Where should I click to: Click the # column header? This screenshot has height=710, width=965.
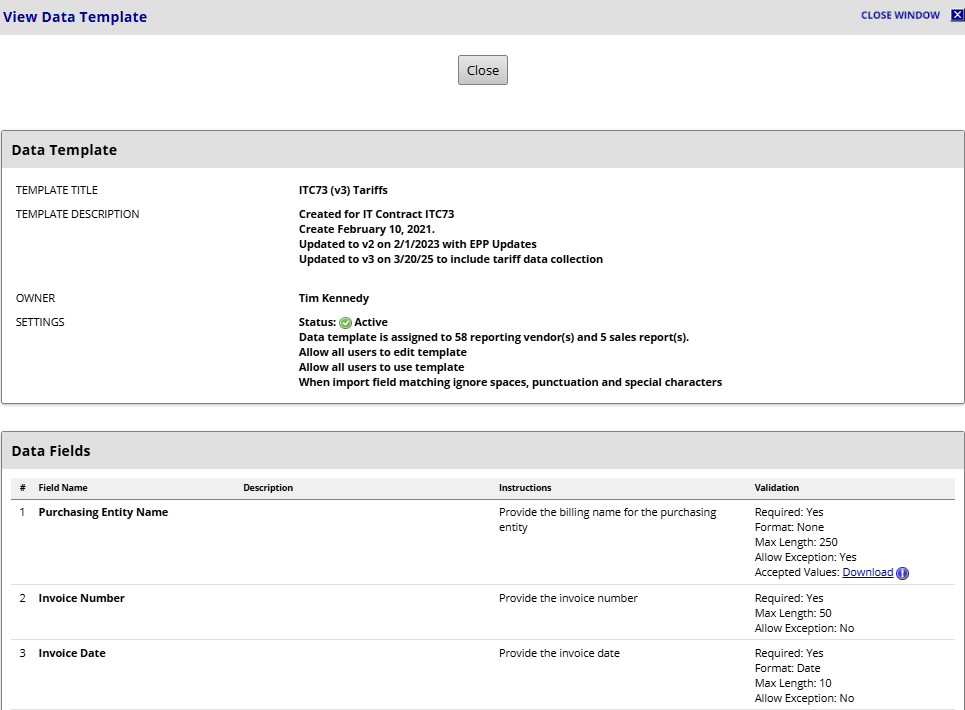22,488
